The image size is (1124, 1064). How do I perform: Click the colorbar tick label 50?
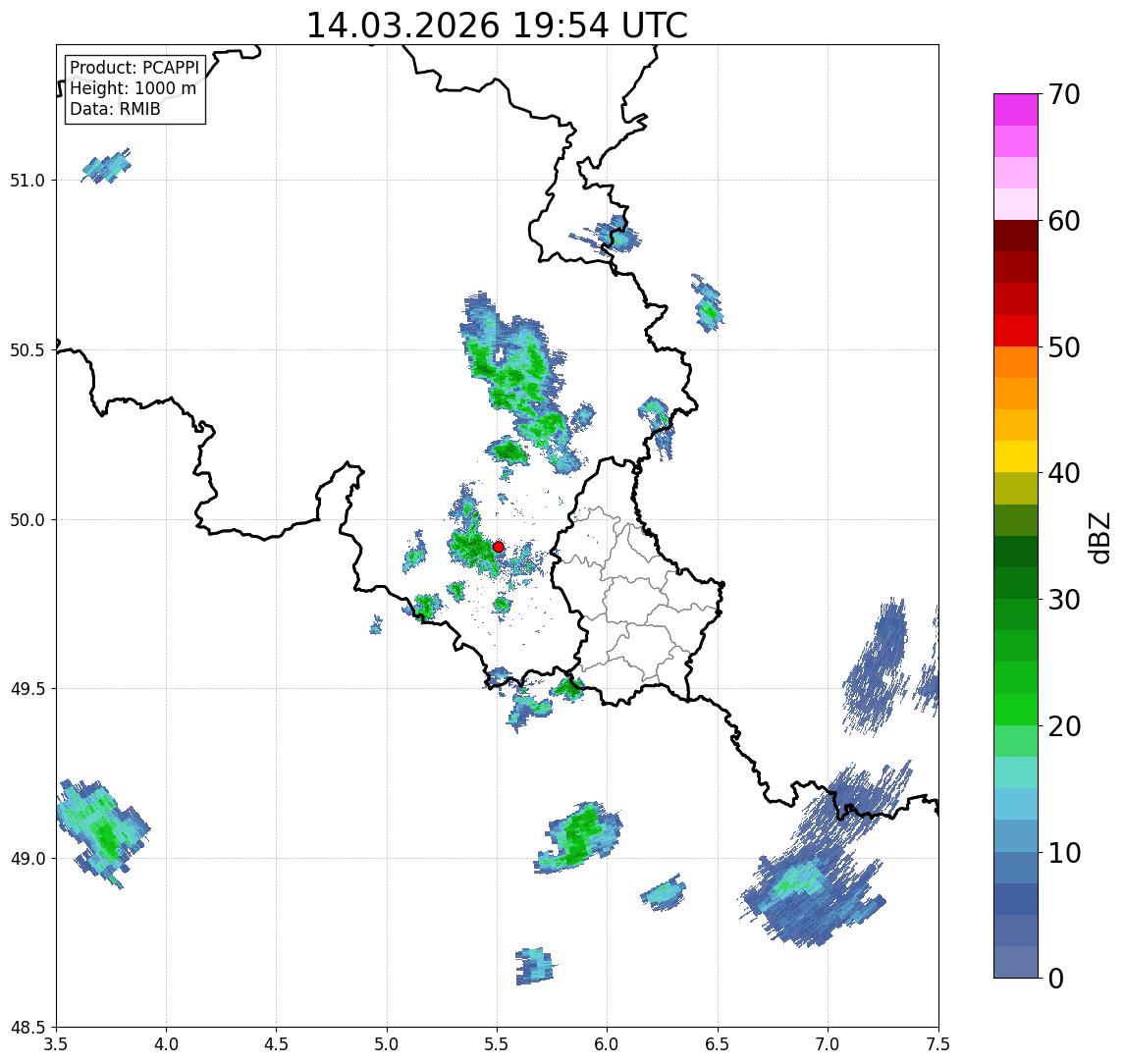(x=1064, y=347)
